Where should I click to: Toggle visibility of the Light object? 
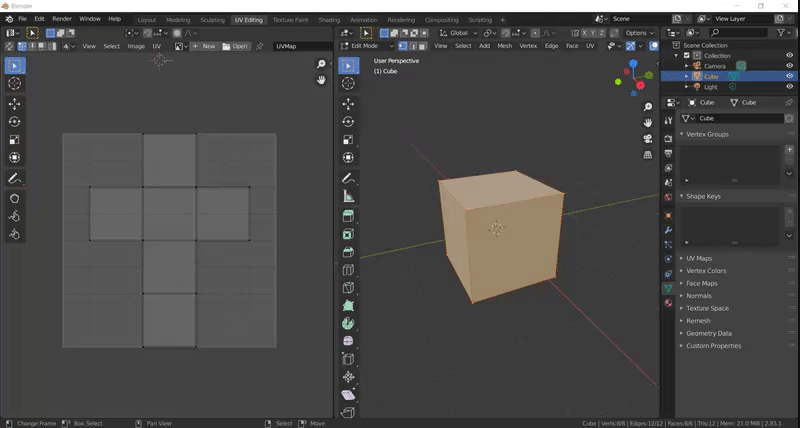coord(789,87)
